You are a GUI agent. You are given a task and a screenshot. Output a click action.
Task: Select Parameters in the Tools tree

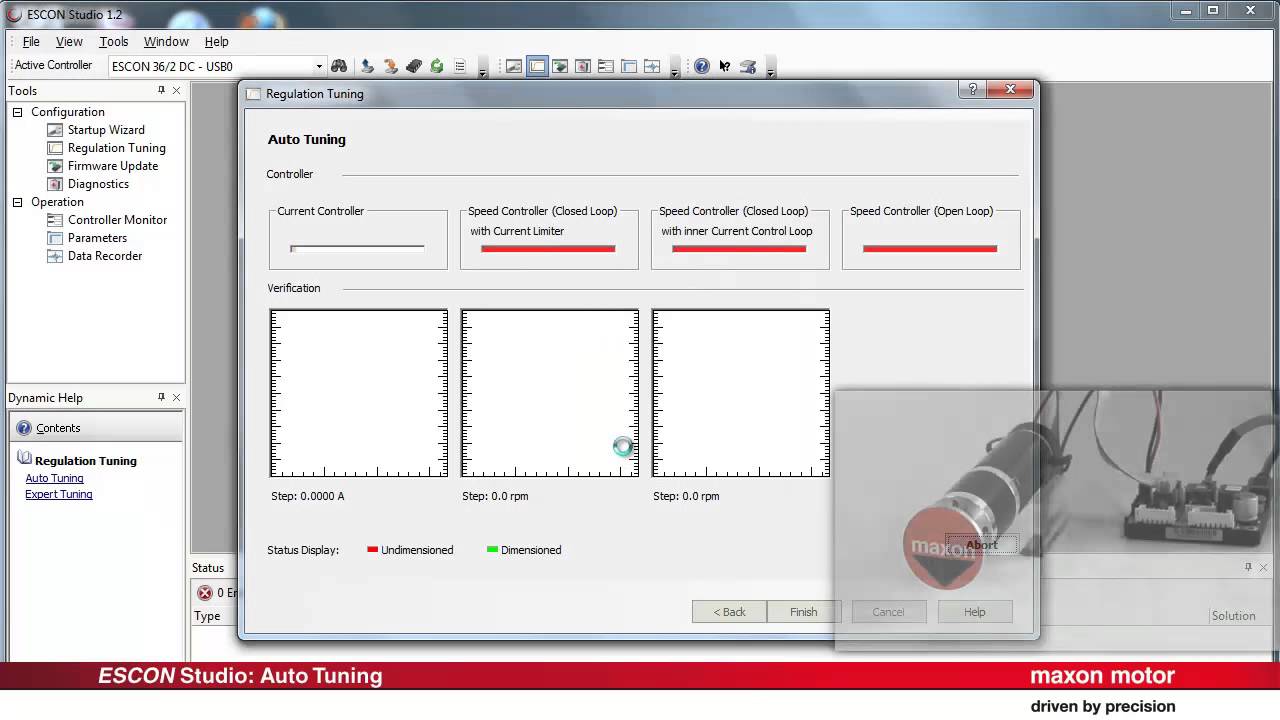point(97,238)
